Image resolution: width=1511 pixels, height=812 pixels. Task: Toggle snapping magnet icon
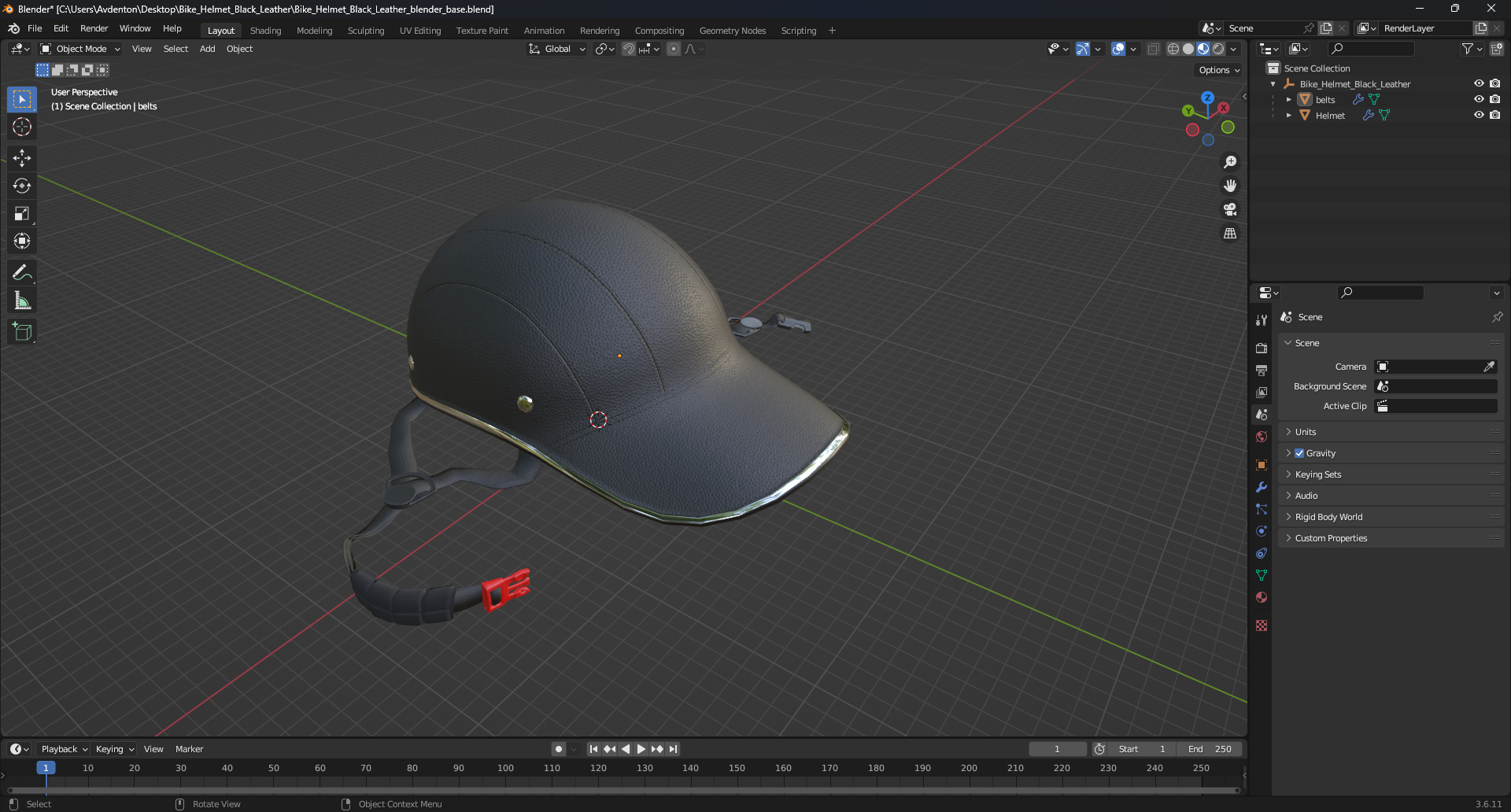(x=629, y=49)
